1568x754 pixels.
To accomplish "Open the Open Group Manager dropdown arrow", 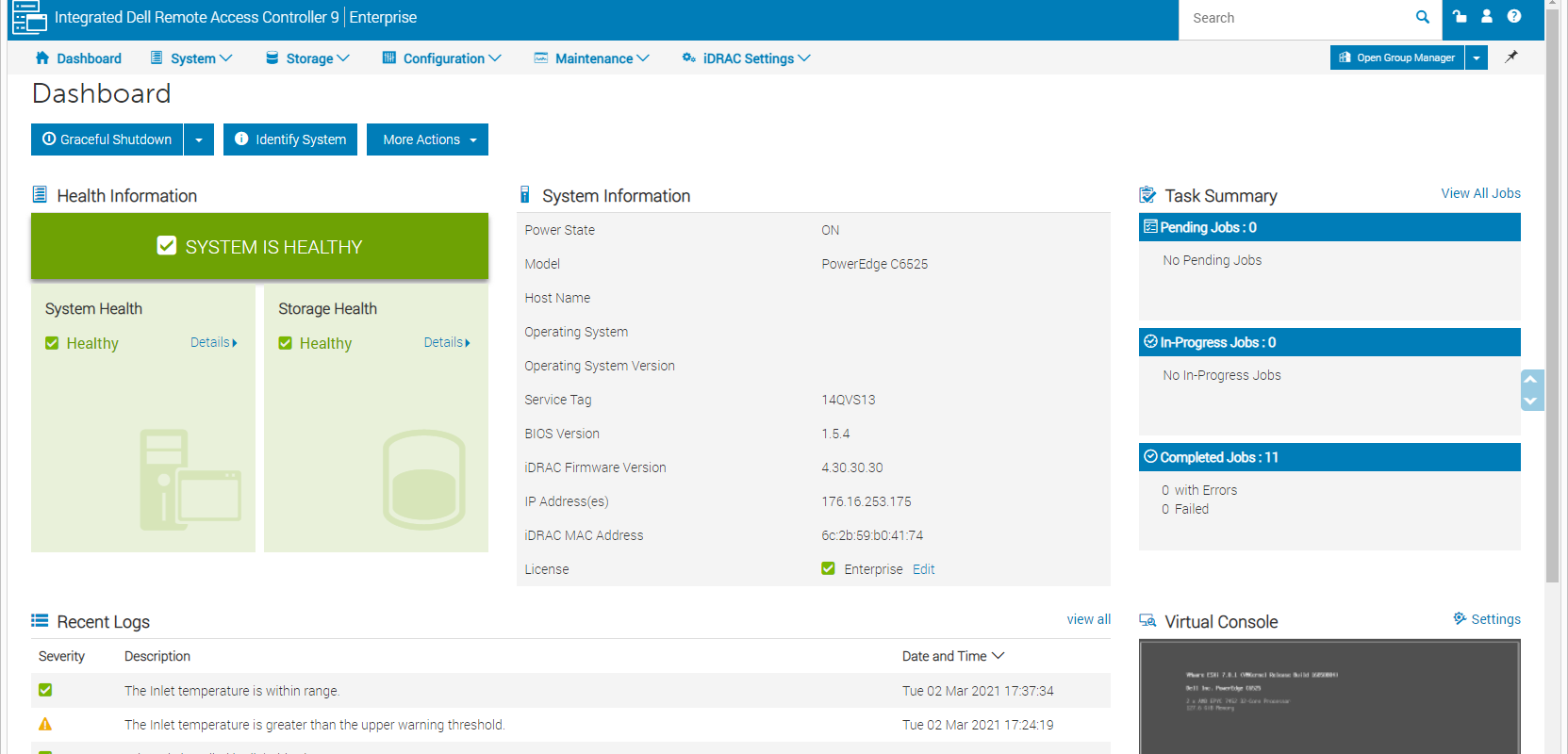I will [x=1477, y=57].
